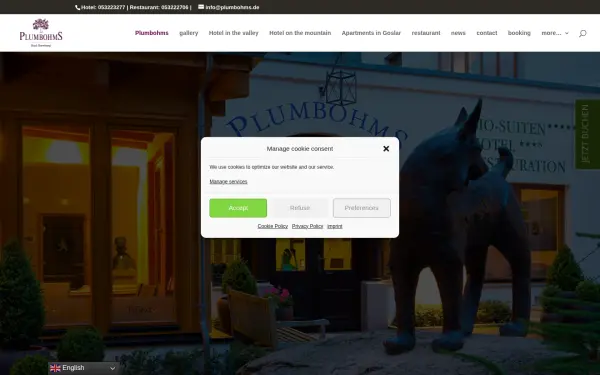Open the Imprint link

pos(335,226)
